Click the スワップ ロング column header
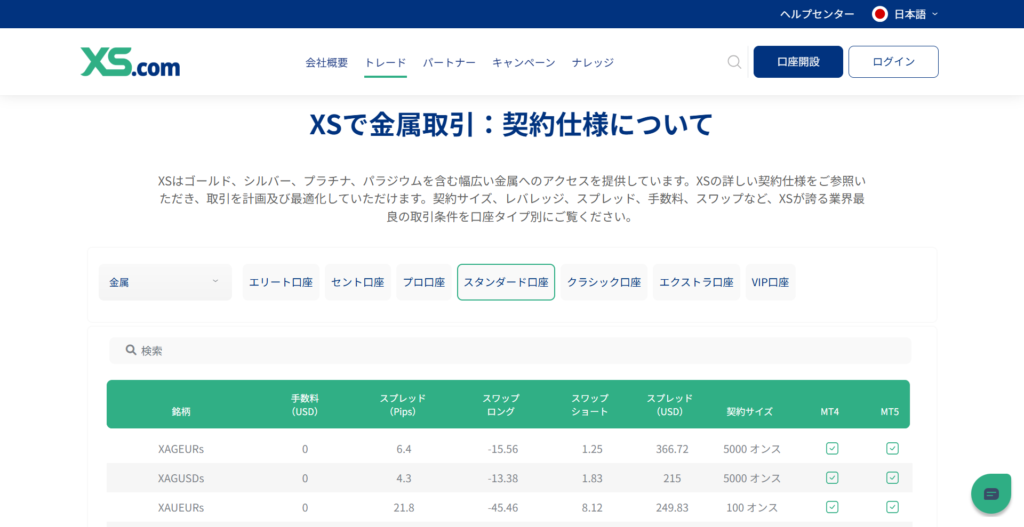 click(501, 404)
